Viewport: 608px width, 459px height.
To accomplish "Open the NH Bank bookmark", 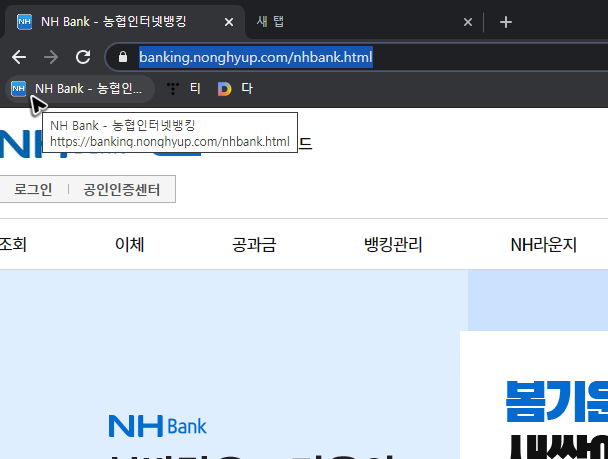I will click(80, 89).
